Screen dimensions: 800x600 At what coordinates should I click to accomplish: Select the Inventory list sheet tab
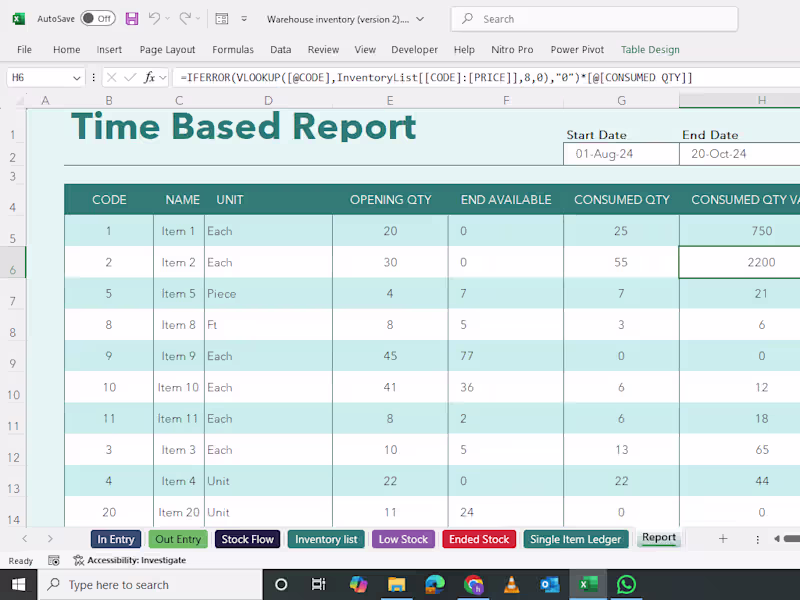click(325, 538)
